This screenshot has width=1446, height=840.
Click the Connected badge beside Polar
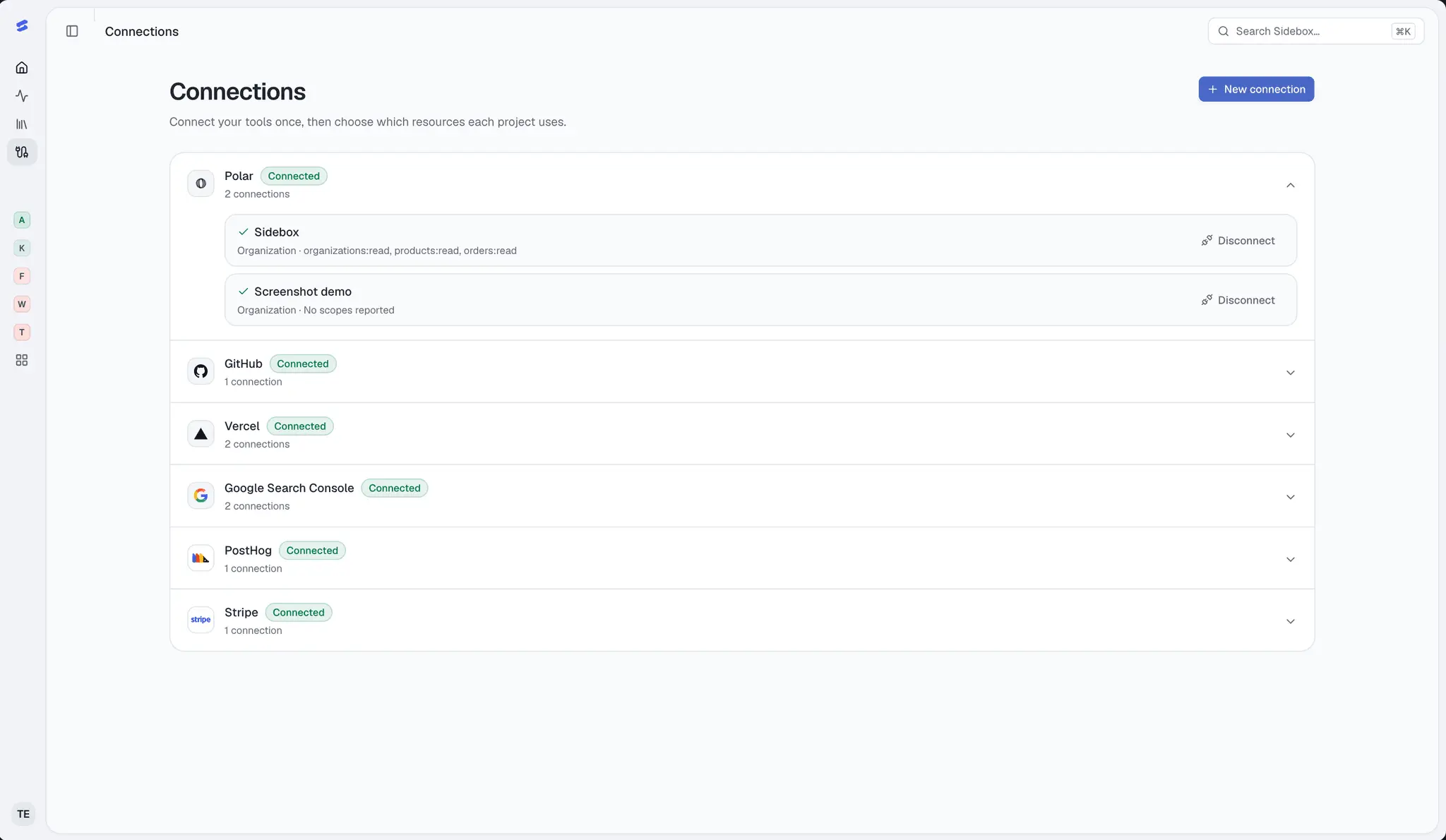pos(294,176)
